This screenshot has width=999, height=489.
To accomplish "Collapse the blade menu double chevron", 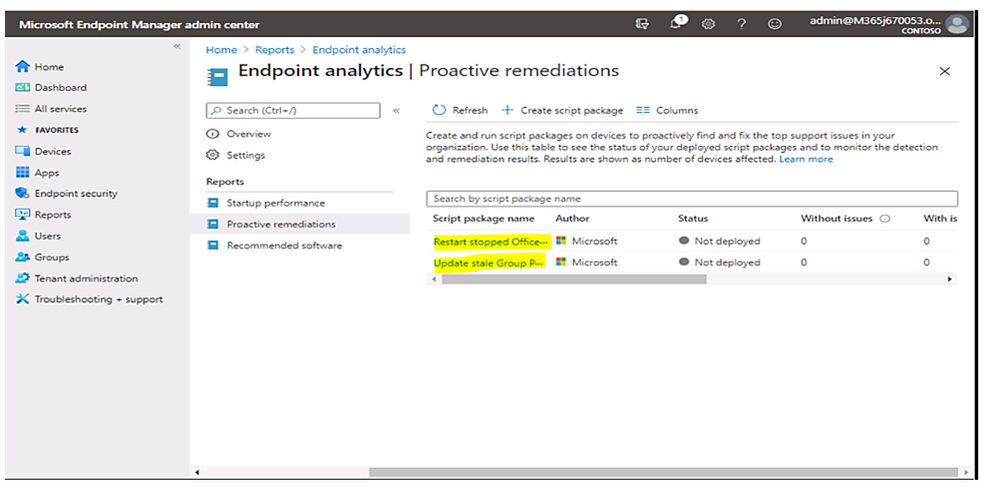I will point(396,110).
